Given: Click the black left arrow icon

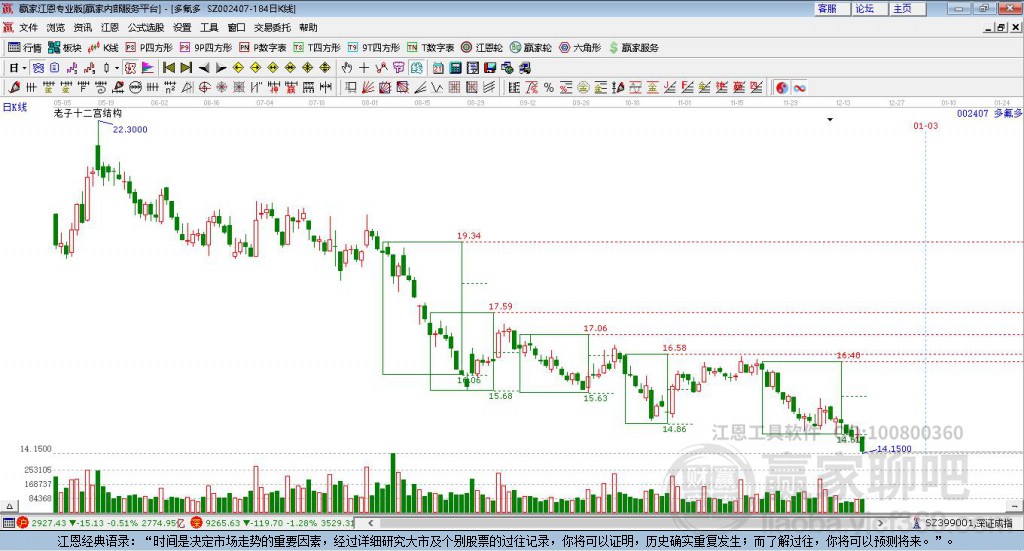Looking at the screenshot, I should click(204, 68).
